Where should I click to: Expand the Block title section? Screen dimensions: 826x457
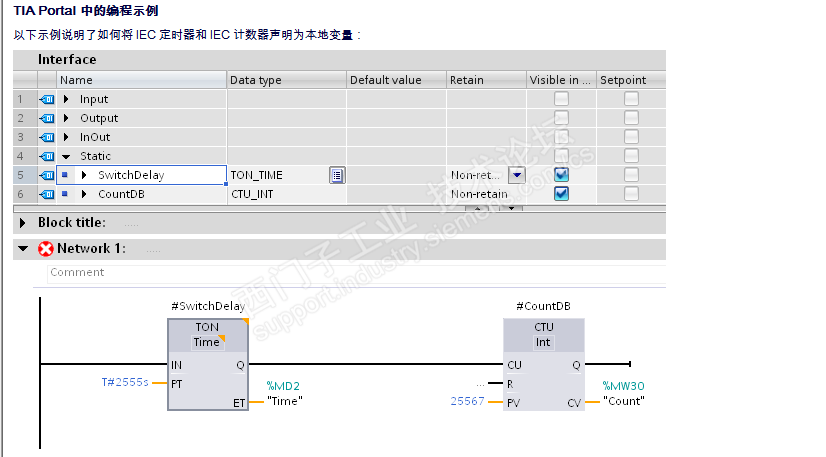point(22,223)
